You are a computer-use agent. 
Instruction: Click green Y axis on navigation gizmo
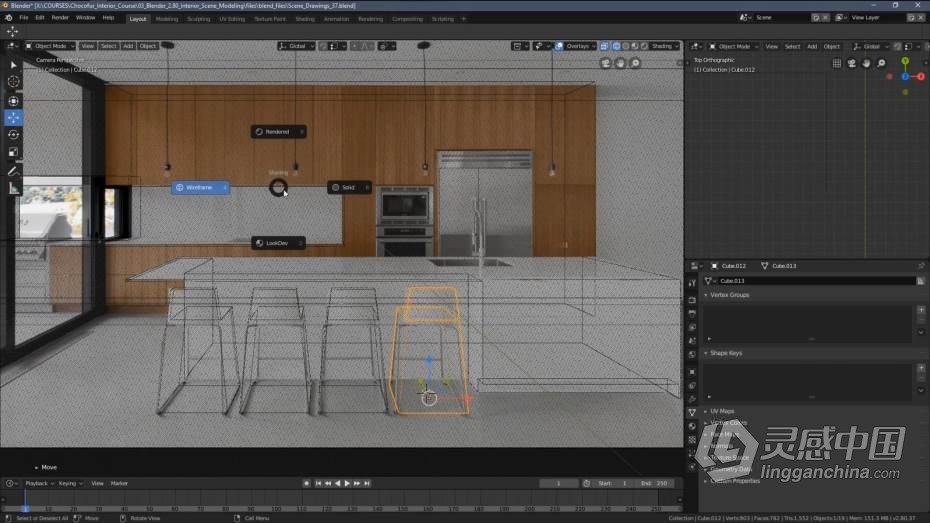[x=905, y=61]
